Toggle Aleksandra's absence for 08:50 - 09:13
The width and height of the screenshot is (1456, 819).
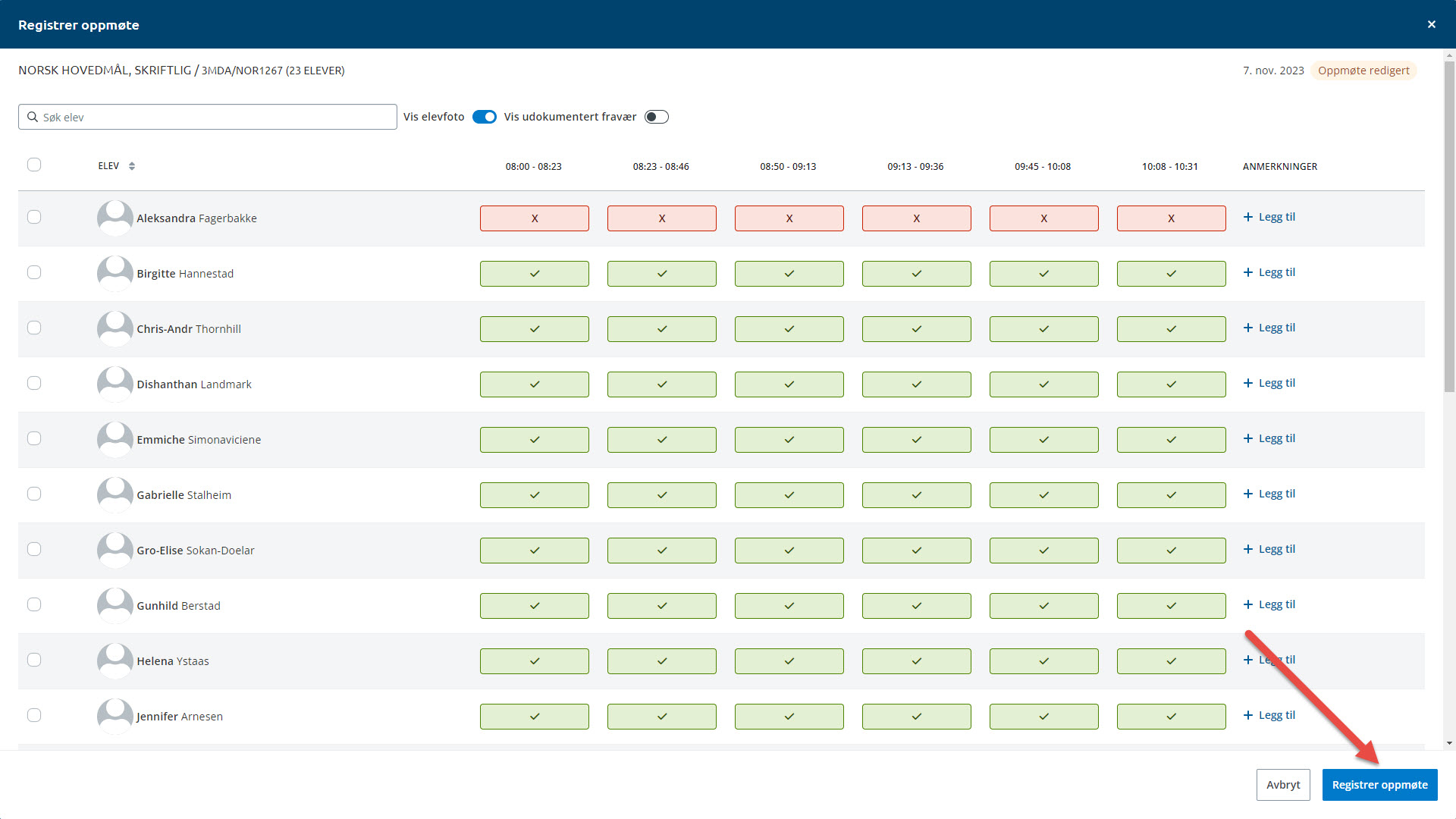tap(789, 218)
